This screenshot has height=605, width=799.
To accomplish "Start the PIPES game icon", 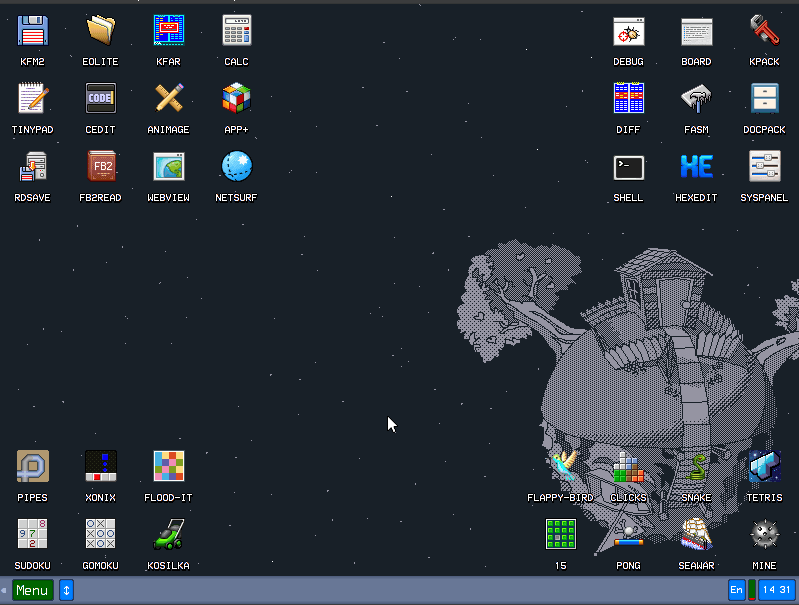I will 33,466.
